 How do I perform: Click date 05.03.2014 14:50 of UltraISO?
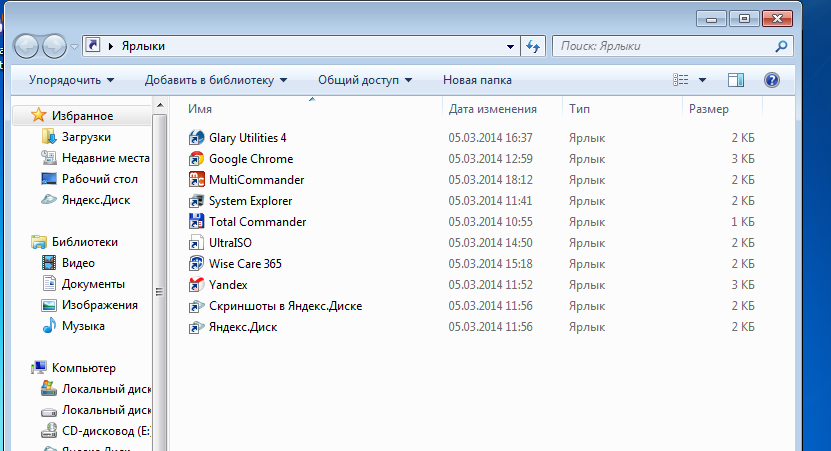pos(490,243)
